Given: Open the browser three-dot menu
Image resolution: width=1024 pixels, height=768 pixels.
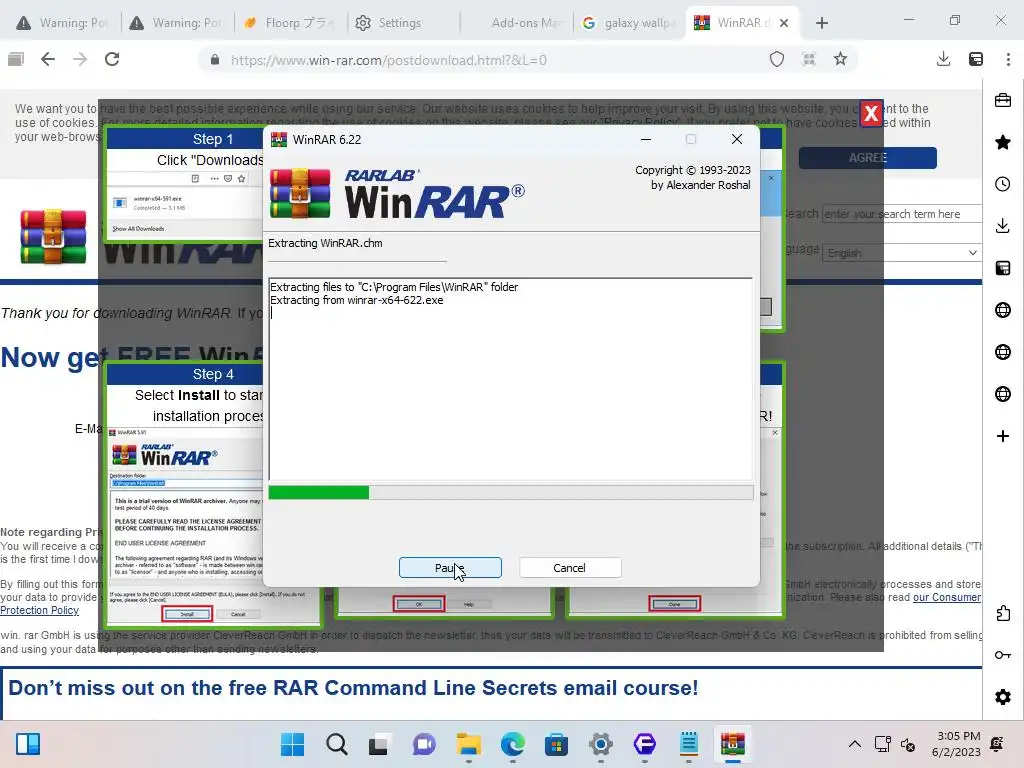Looking at the screenshot, I should (x=1008, y=59).
